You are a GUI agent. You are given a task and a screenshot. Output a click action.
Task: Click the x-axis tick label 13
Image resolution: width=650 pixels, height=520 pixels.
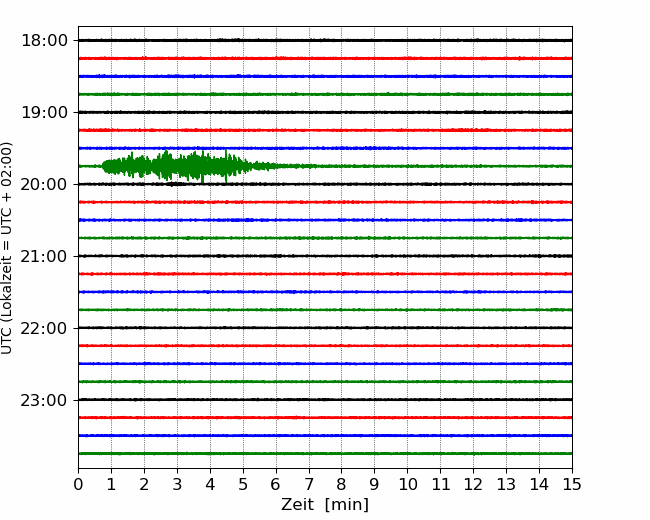[506, 484]
